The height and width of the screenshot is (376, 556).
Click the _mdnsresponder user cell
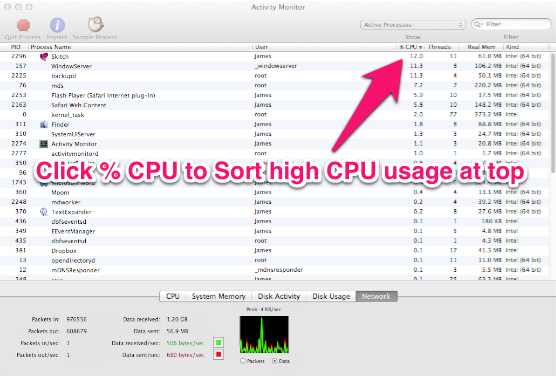pyautogui.click(x=278, y=270)
